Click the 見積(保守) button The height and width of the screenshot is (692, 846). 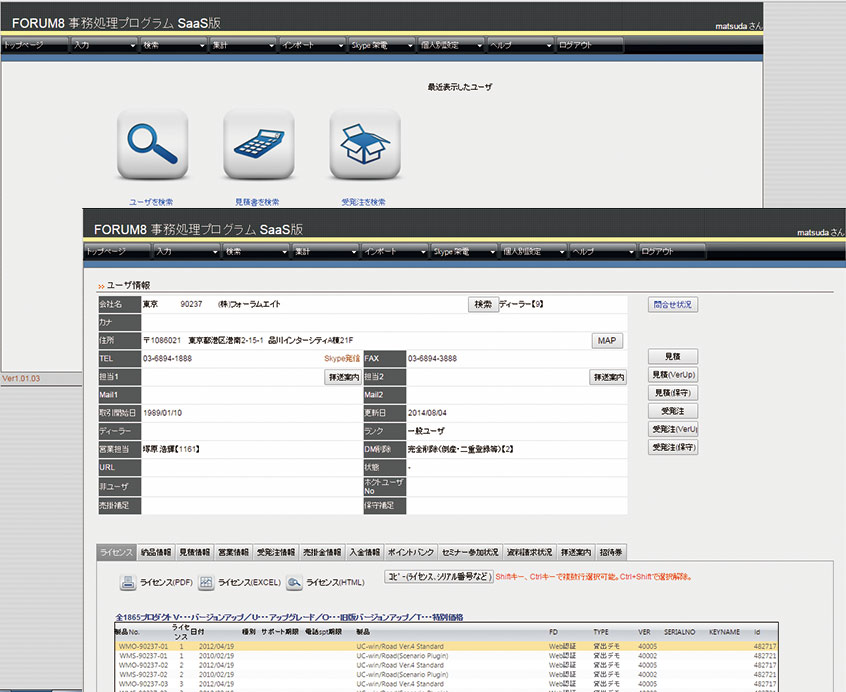673,393
